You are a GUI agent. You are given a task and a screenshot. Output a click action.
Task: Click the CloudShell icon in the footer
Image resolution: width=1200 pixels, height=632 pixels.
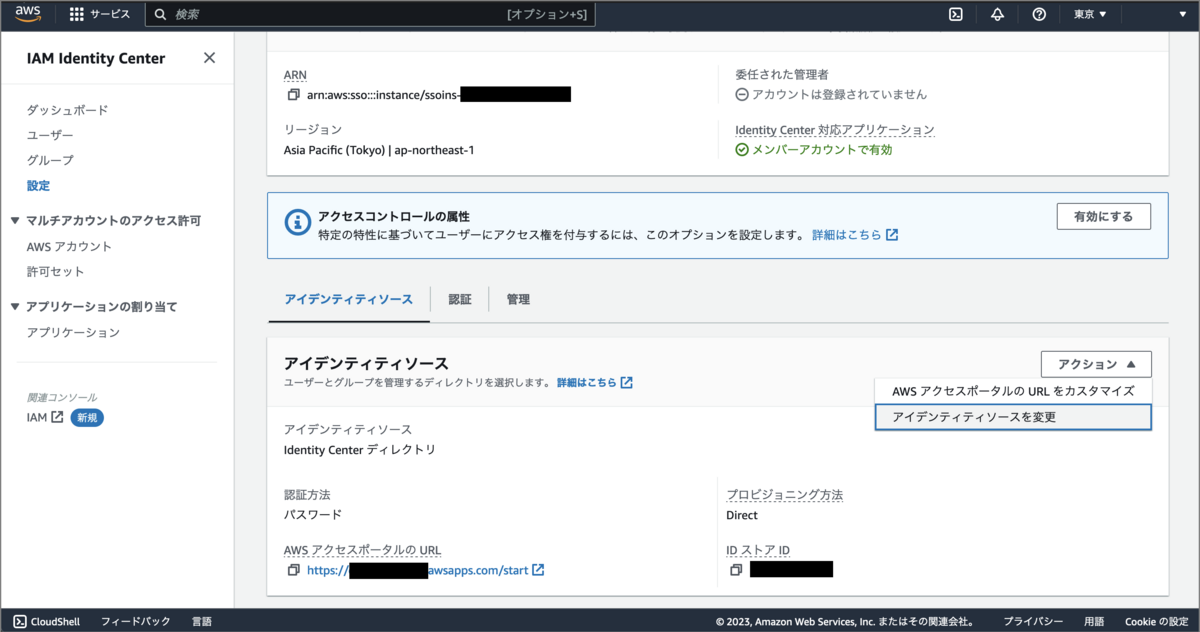21,621
